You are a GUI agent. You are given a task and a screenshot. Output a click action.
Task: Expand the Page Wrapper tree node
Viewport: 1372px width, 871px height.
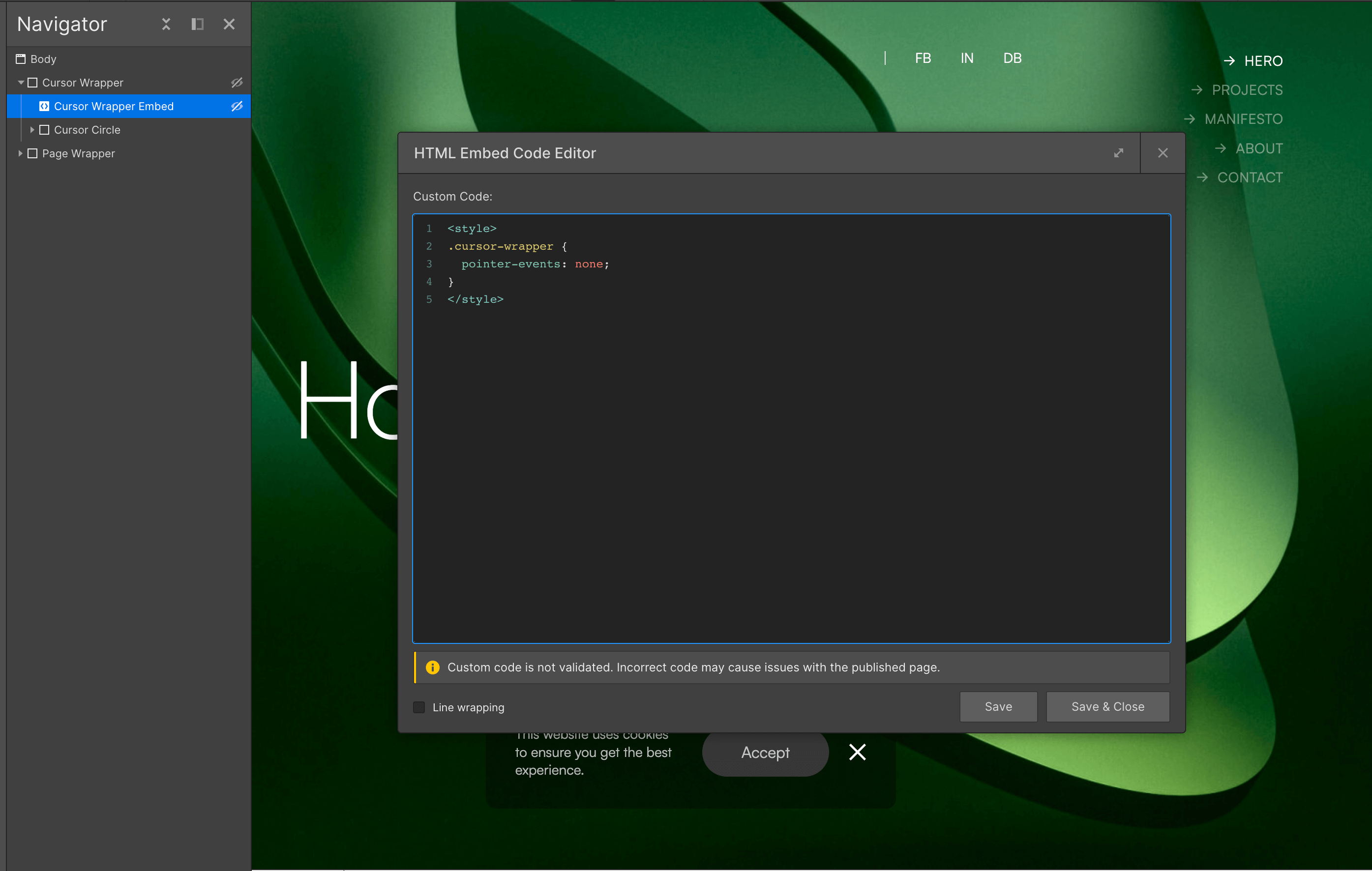click(x=21, y=153)
